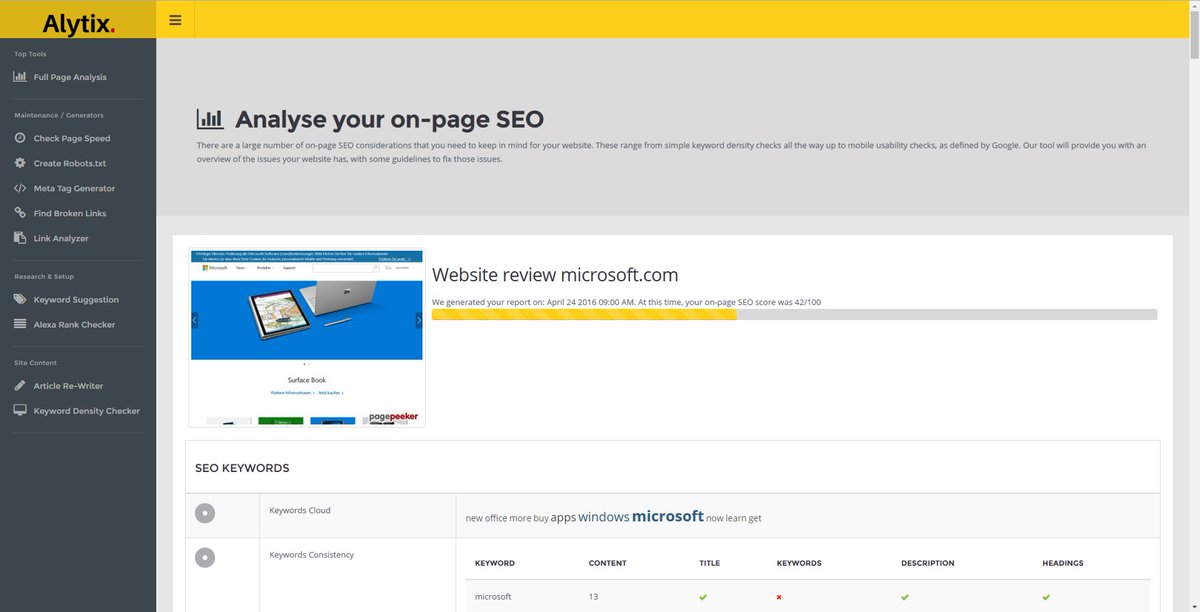The width and height of the screenshot is (1200, 612).
Task: Click the red cross under Keywords column
Action: (779, 597)
